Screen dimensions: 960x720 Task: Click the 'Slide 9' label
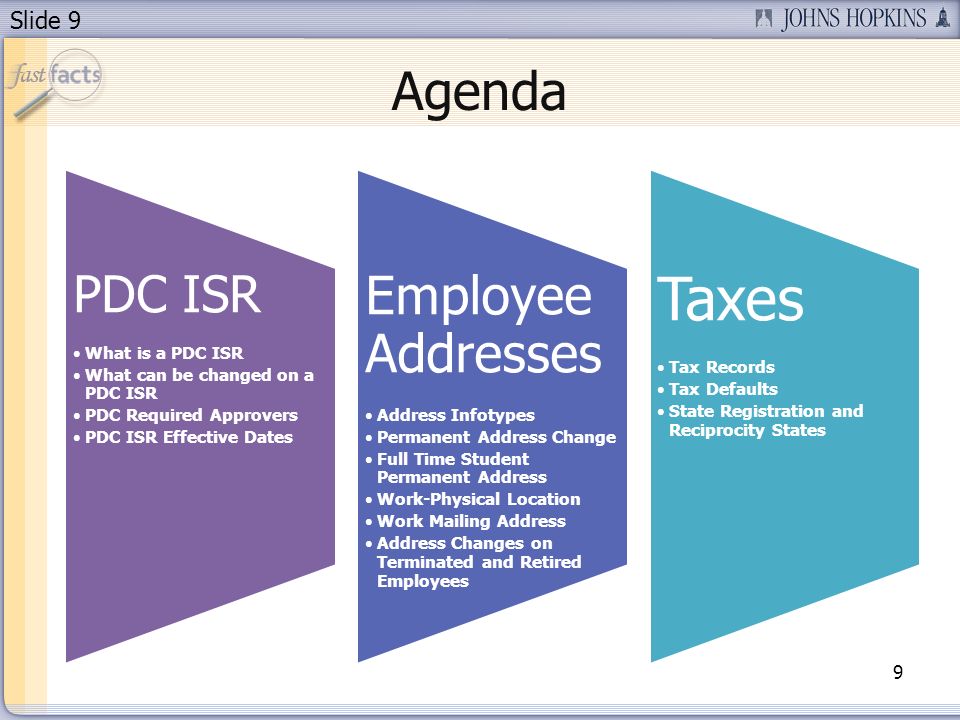(45, 20)
